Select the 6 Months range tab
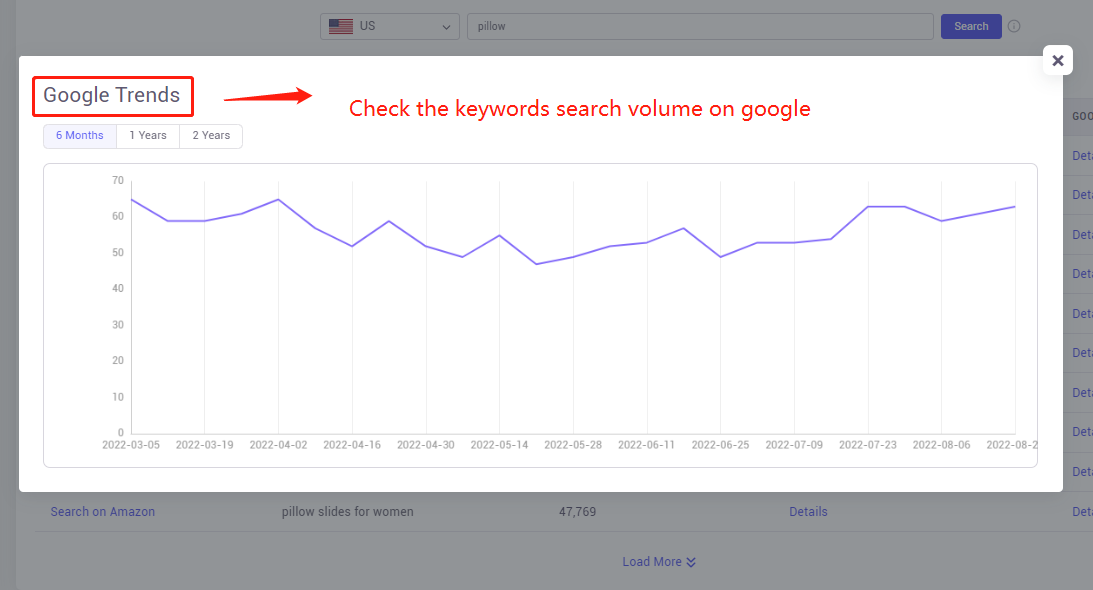This screenshot has height=590, width=1093. pyautogui.click(x=80, y=136)
